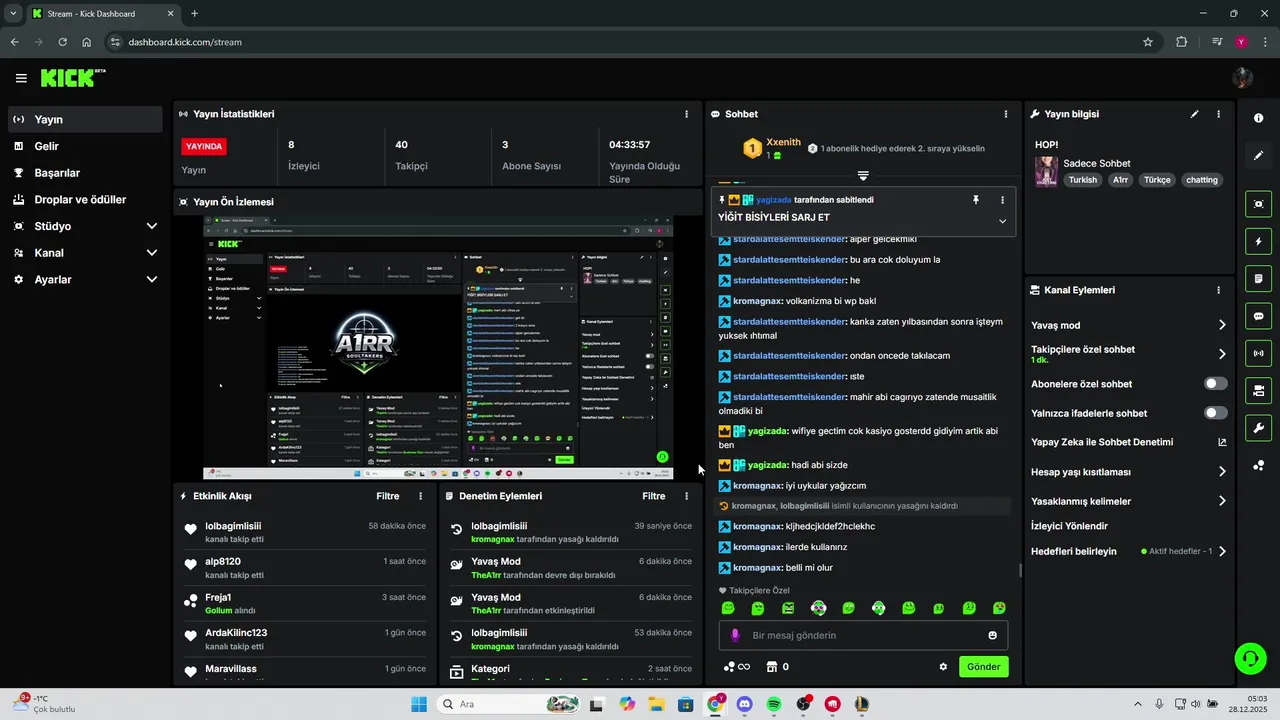Open Yayın İstatistikleri panel options menu

click(686, 114)
